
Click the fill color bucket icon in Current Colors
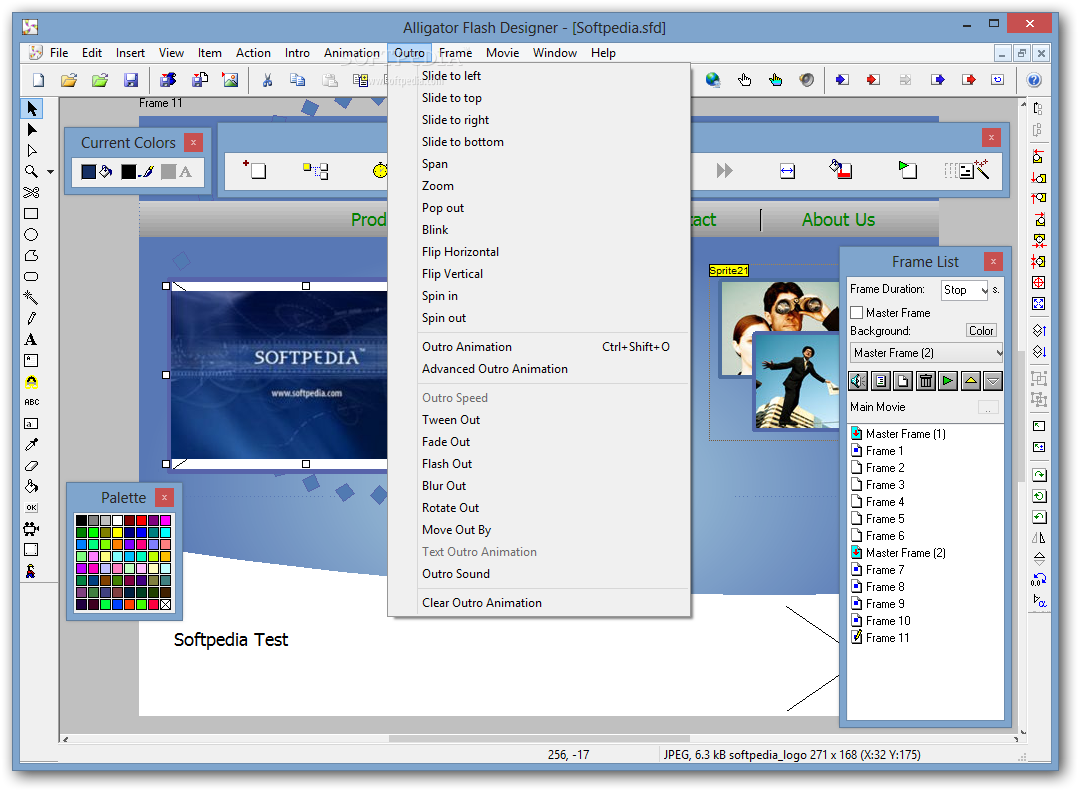click(106, 171)
